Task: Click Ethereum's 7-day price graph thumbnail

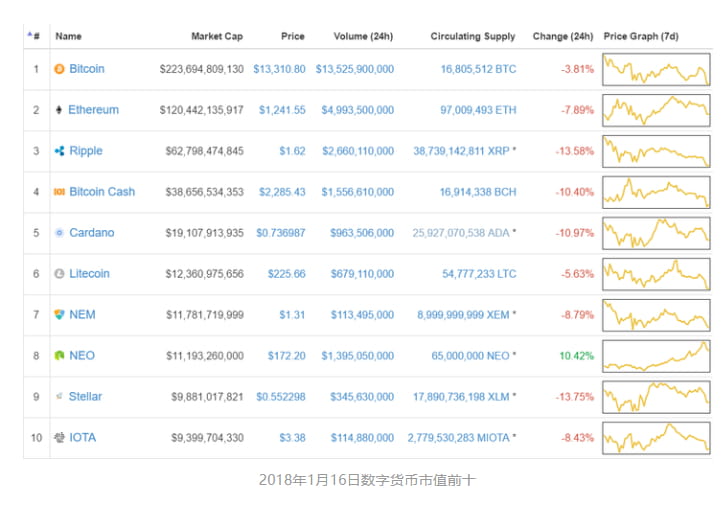Action: 656,110
